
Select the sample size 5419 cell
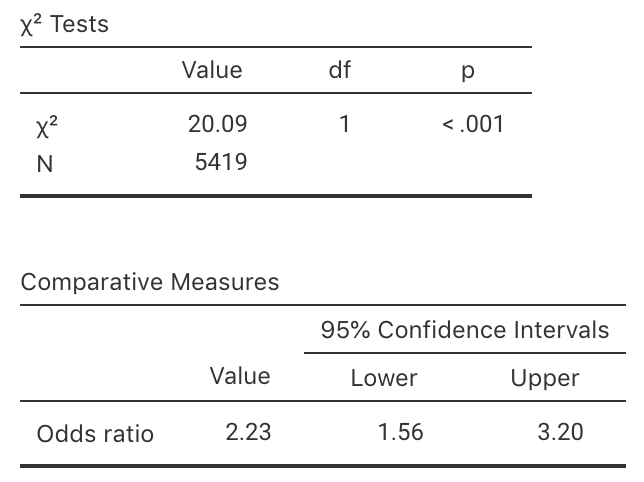point(220,162)
